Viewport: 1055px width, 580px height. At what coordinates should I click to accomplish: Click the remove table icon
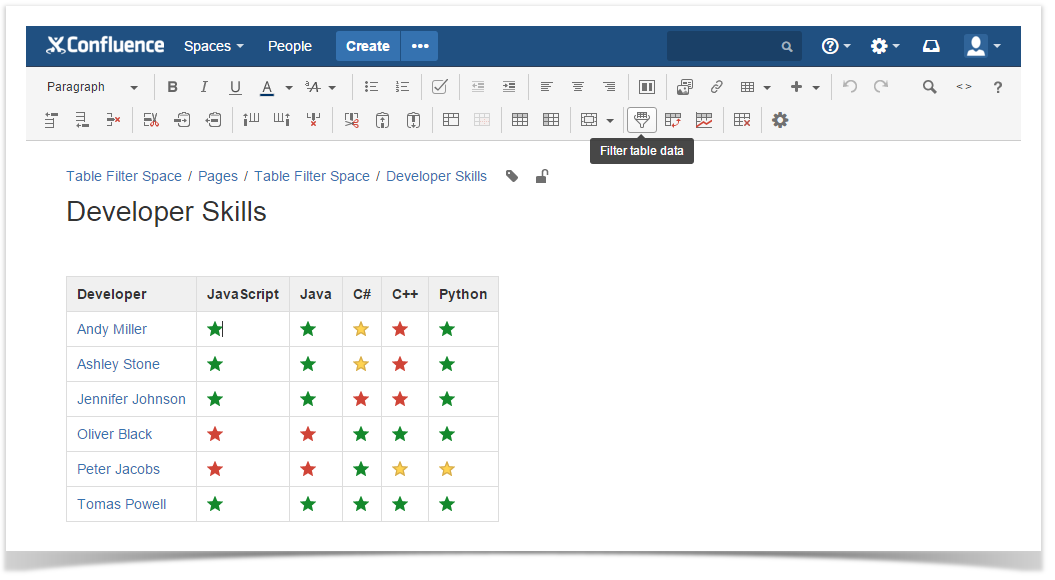coord(741,120)
